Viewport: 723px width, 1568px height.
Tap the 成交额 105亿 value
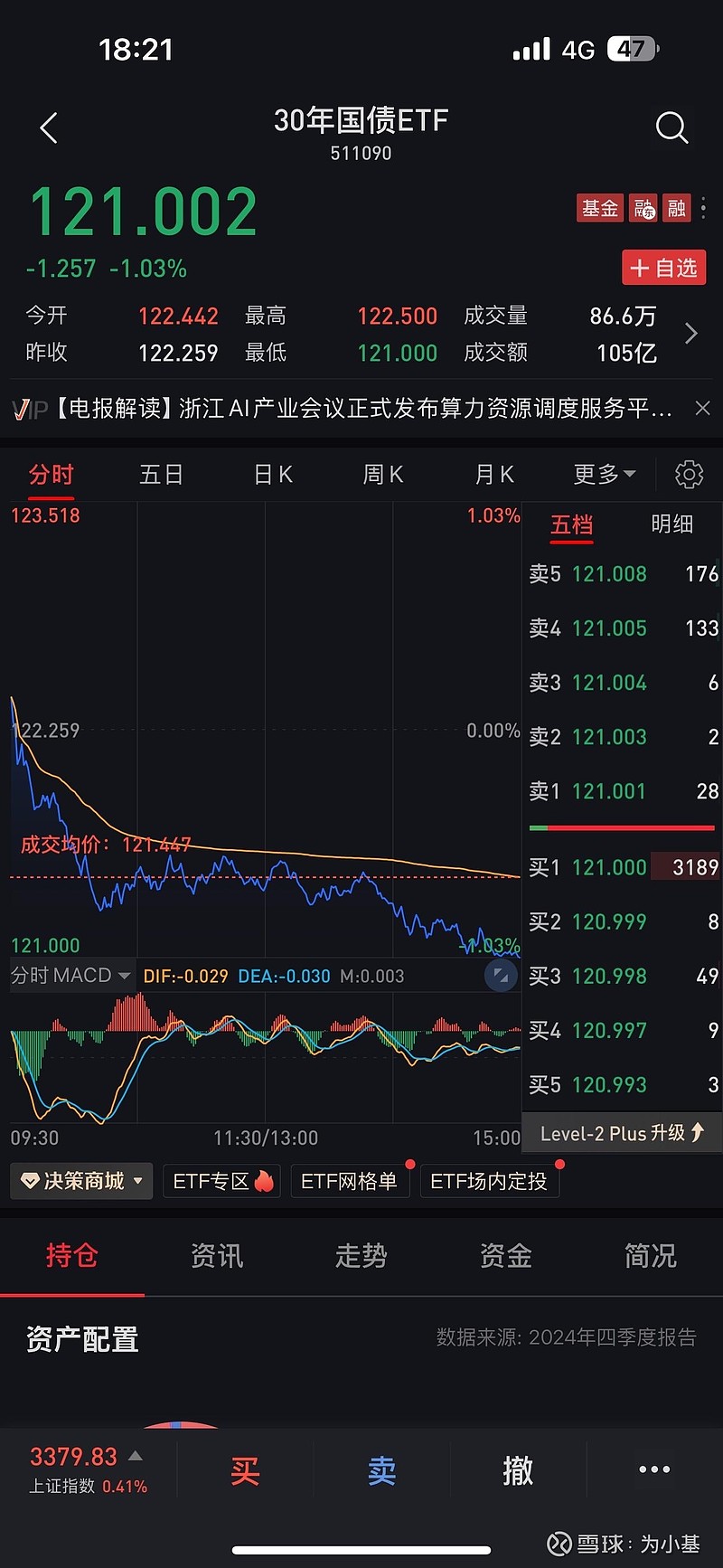pyautogui.click(x=626, y=353)
